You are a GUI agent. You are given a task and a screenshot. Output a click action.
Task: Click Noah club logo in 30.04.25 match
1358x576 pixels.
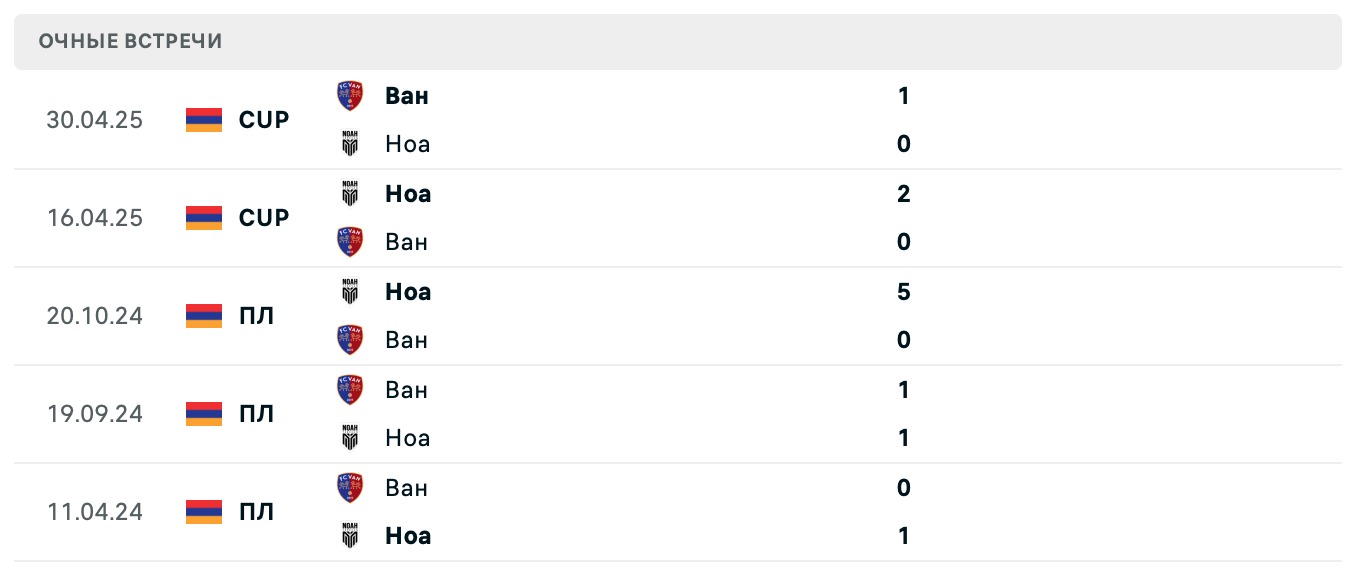pyautogui.click(x=350, y=144)
